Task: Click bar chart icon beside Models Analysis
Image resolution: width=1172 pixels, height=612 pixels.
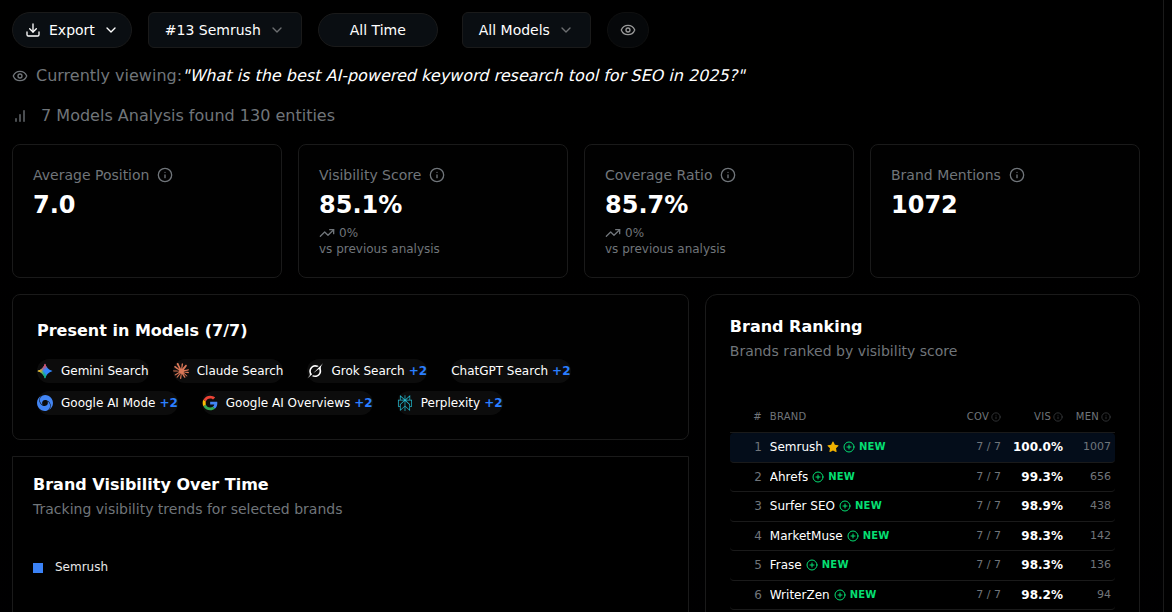Action: click(20, 116)
